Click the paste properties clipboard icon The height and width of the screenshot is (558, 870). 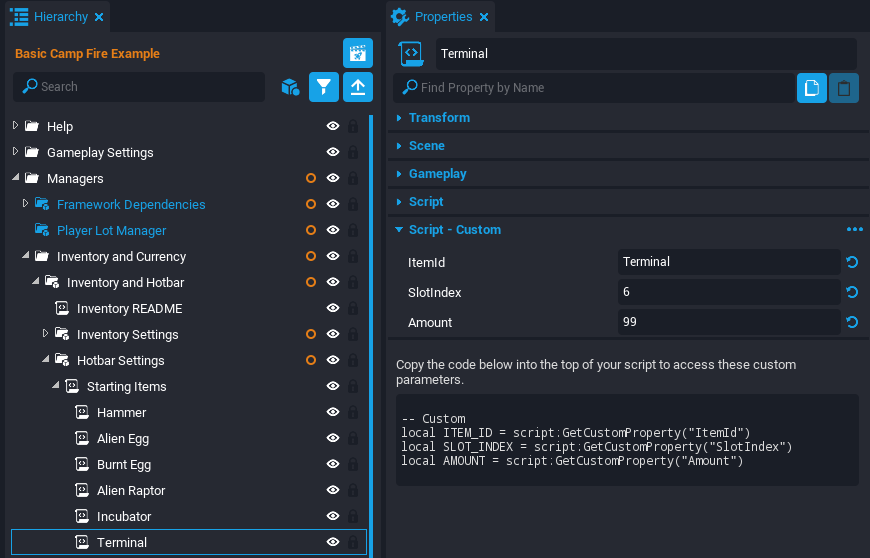click(x=844, y=88)
